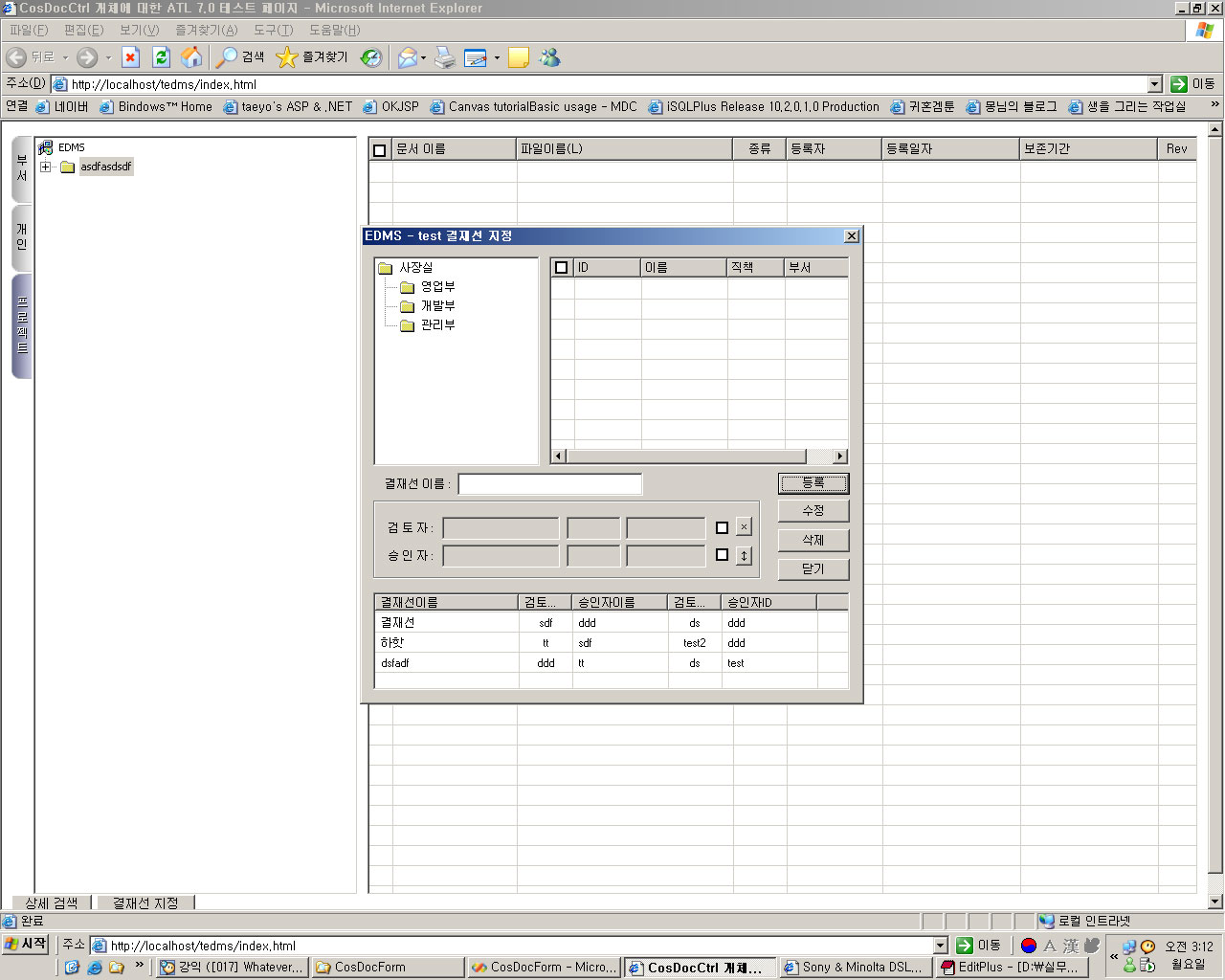Open the dropdown arrow beside the Mail icon
The height and width of the screenshot is (980, 1225).
tap(424, 58)
